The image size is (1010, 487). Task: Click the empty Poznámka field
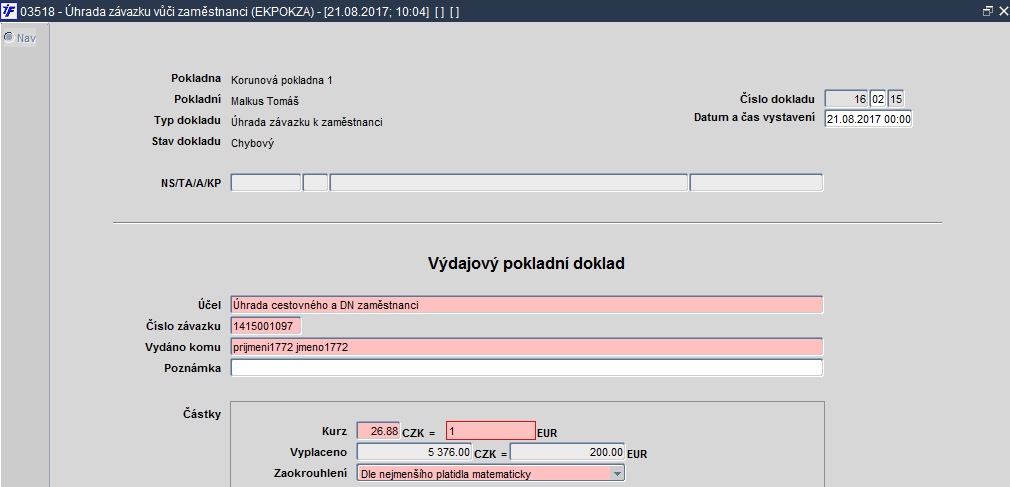tap(526, 368)
